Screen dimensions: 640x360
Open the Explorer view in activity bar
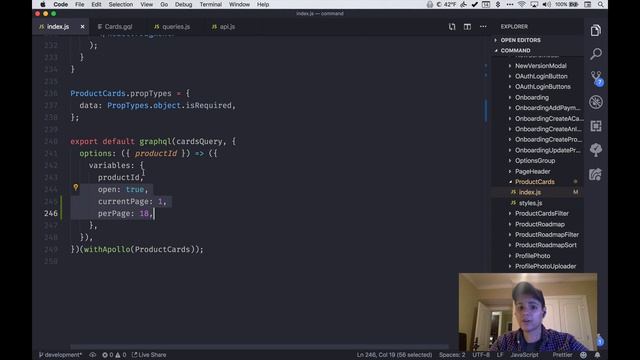click(x=596, y=31)
